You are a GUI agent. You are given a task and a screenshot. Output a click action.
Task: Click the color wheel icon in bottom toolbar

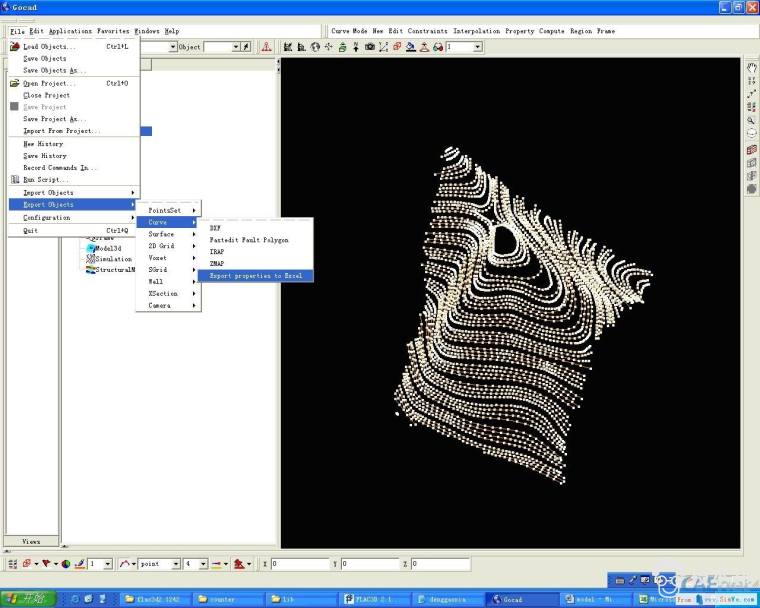(65, 564)
